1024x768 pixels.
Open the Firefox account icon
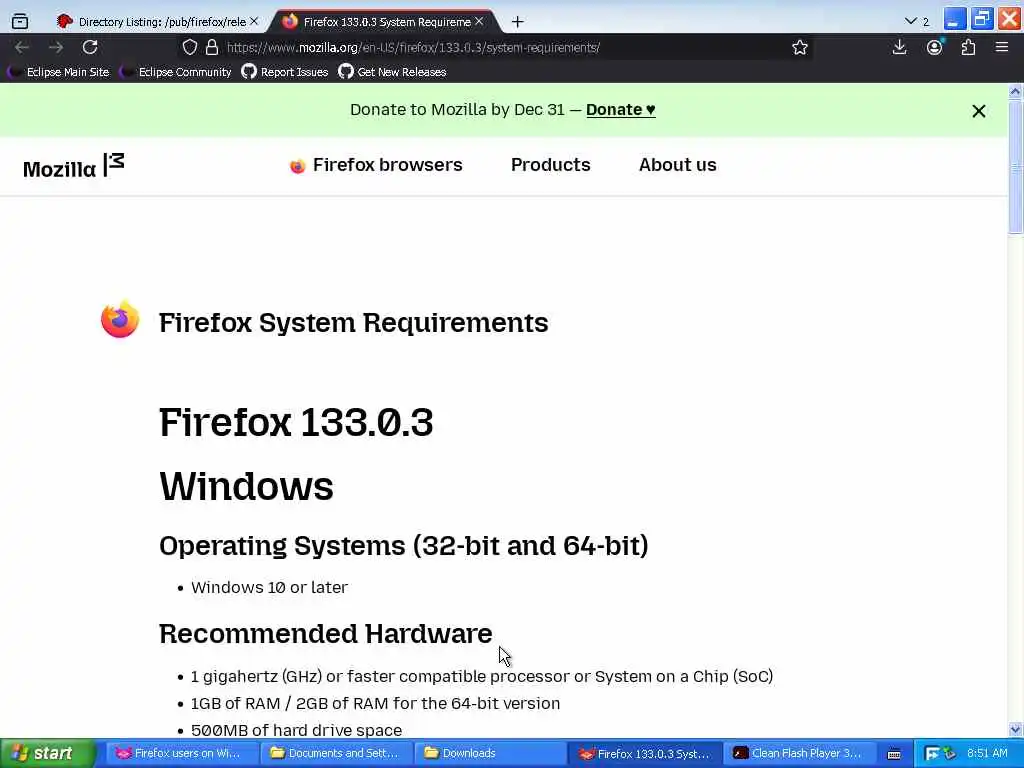935,47
